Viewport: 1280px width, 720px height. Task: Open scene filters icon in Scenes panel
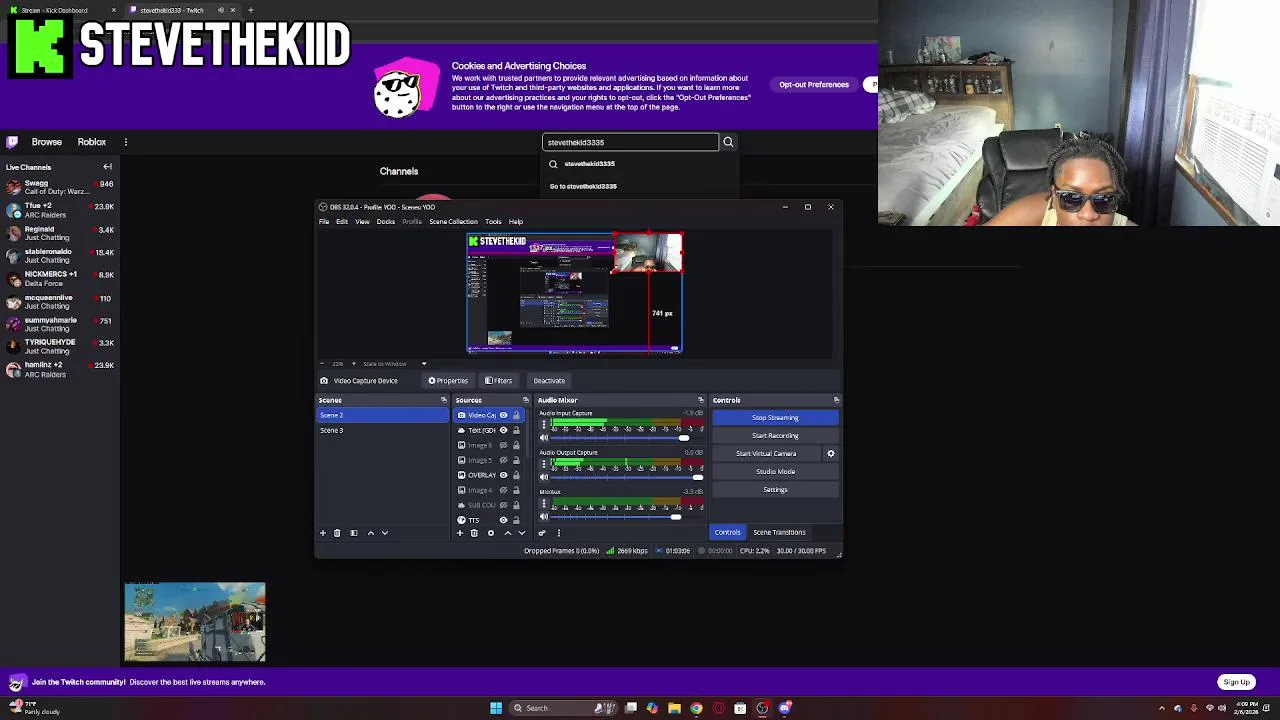click(353, 533)
